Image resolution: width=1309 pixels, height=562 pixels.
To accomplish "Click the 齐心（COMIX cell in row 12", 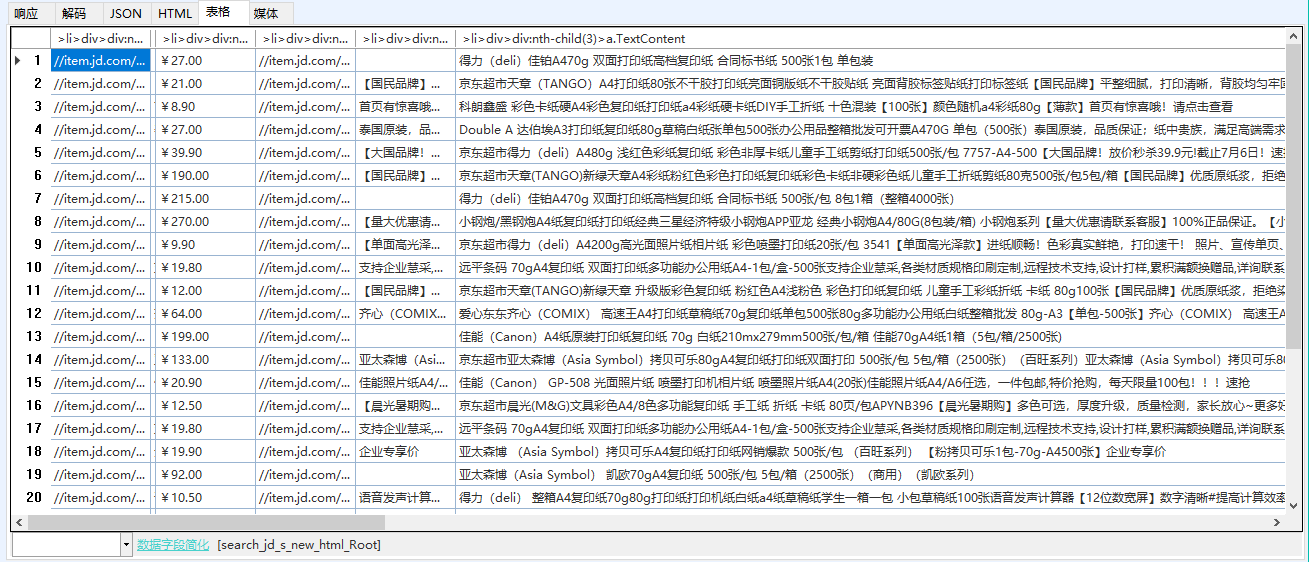I will pyautogui.click(x=404, y=314).
